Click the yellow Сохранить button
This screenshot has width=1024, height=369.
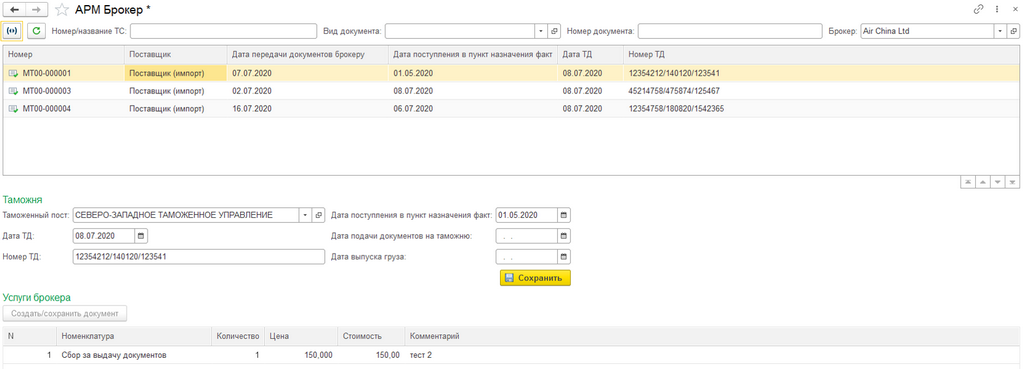536,278
